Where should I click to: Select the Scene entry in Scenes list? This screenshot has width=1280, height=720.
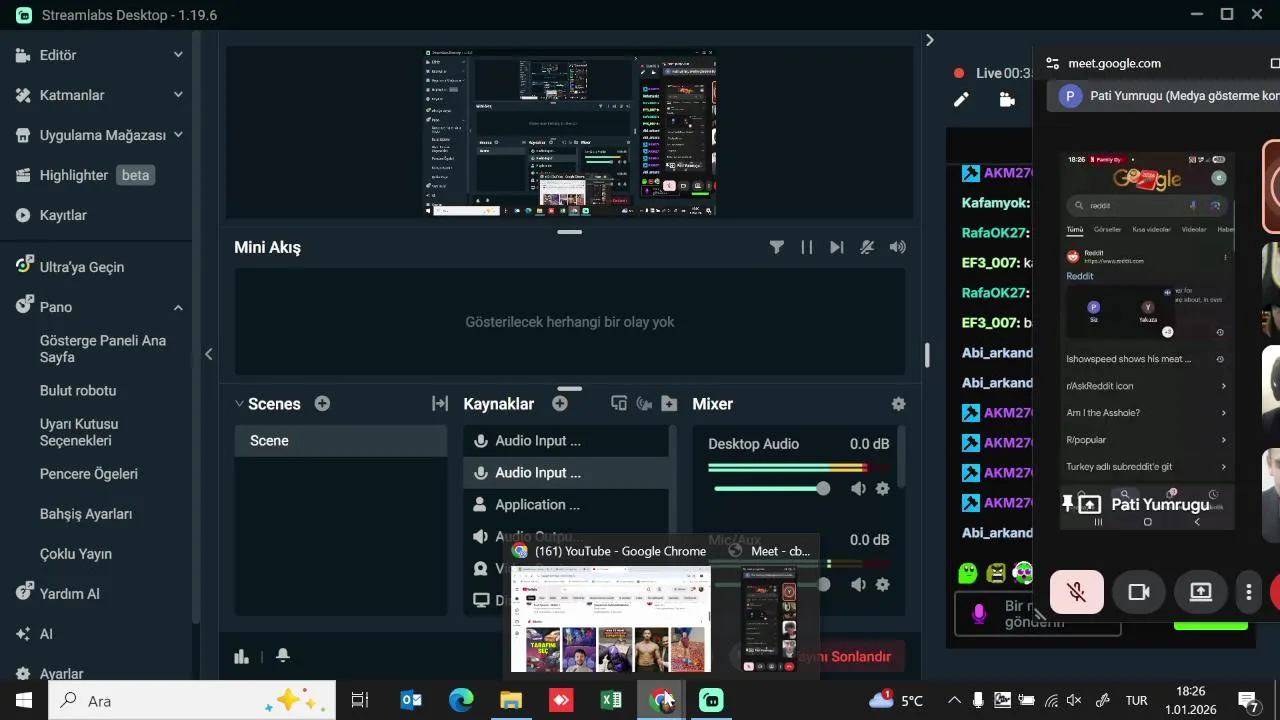point(341,441)
